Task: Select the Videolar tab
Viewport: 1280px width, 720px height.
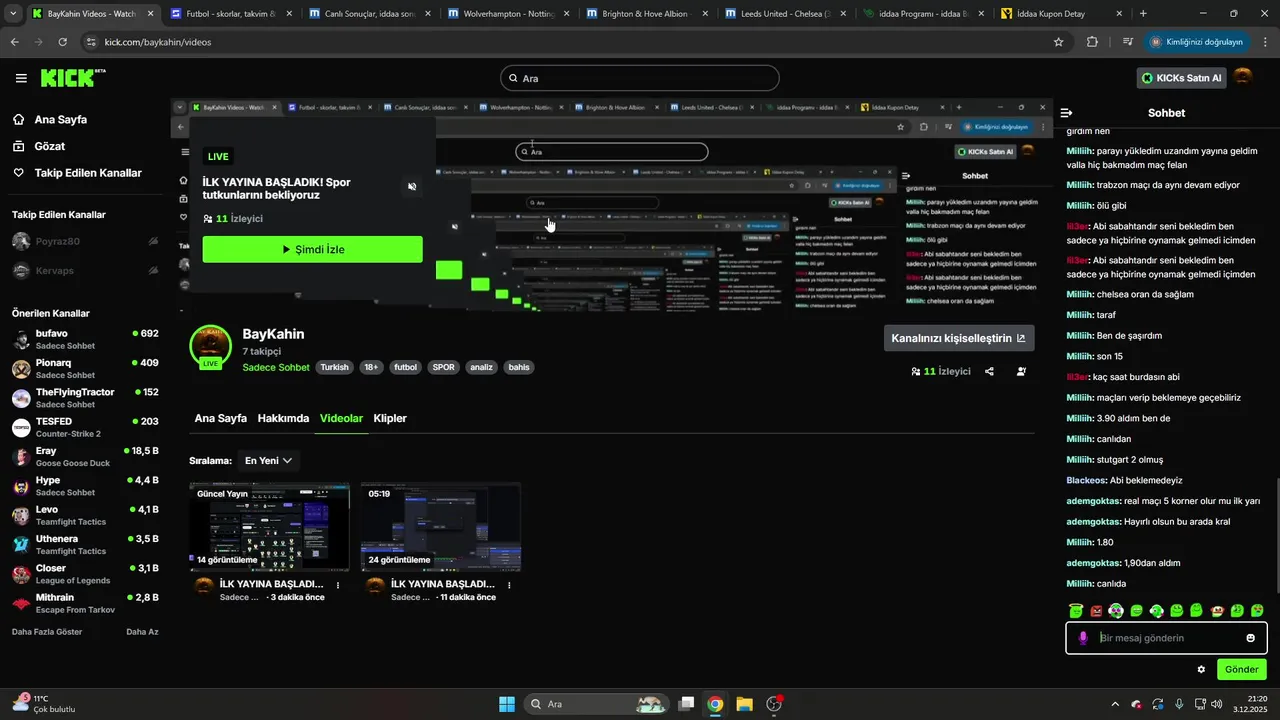Action: [341, 418]
